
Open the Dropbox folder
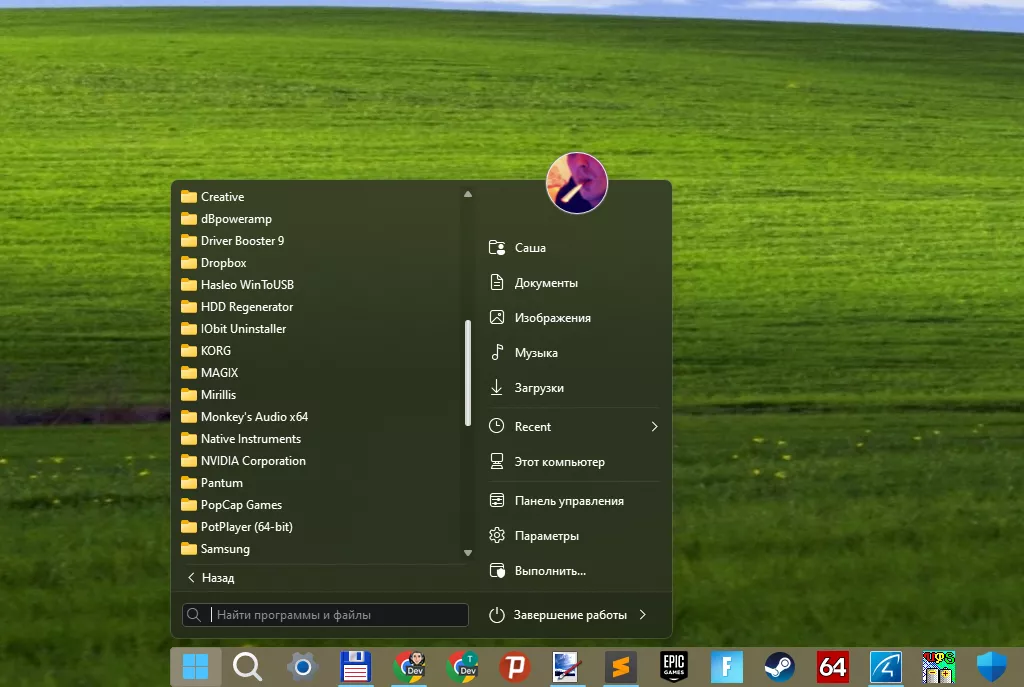click(x=224, y=262)
